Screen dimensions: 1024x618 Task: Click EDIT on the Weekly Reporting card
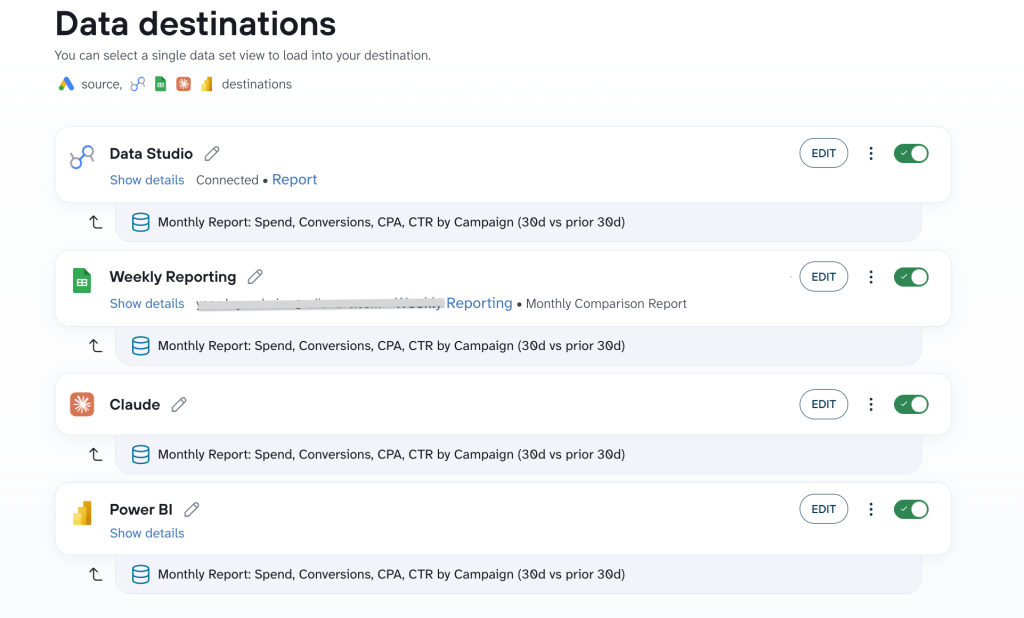tap(824, 277)
